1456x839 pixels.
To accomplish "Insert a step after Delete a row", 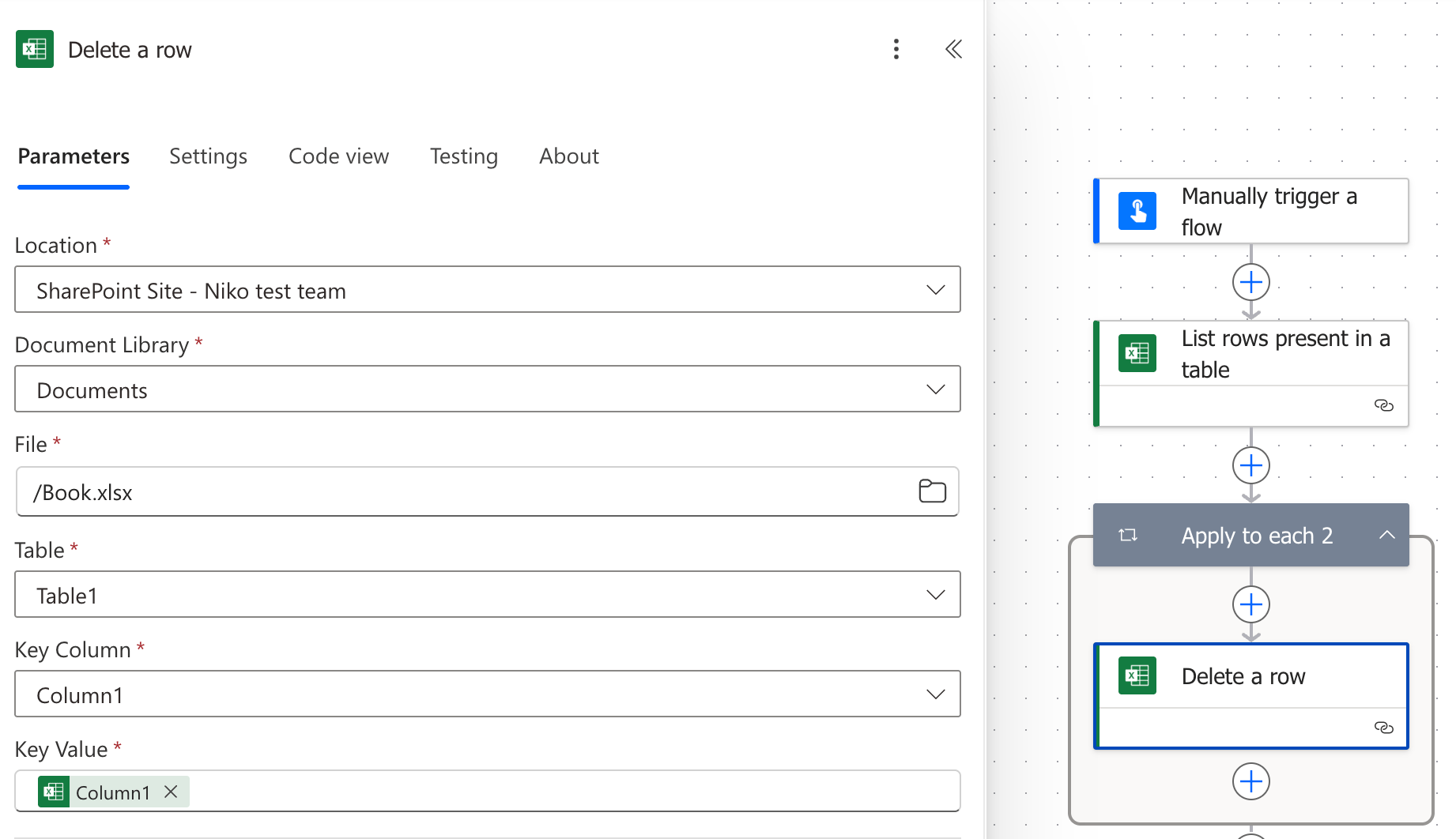I will click(1250, 781).
